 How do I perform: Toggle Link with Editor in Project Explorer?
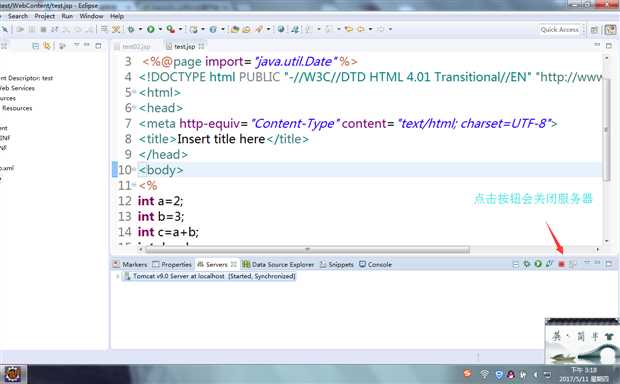point(47,46)
